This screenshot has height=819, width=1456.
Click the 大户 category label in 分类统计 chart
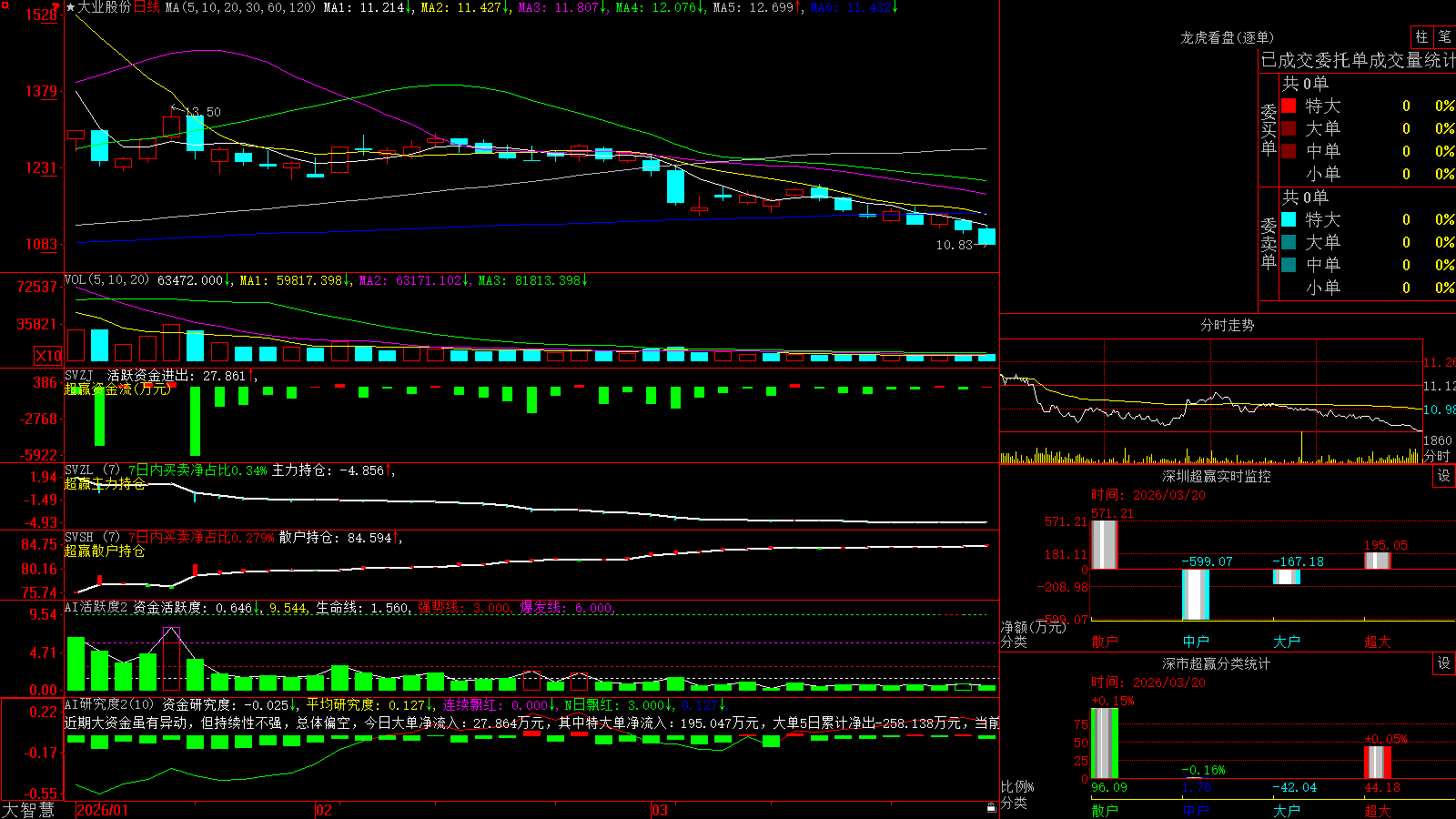[1287, 811]
